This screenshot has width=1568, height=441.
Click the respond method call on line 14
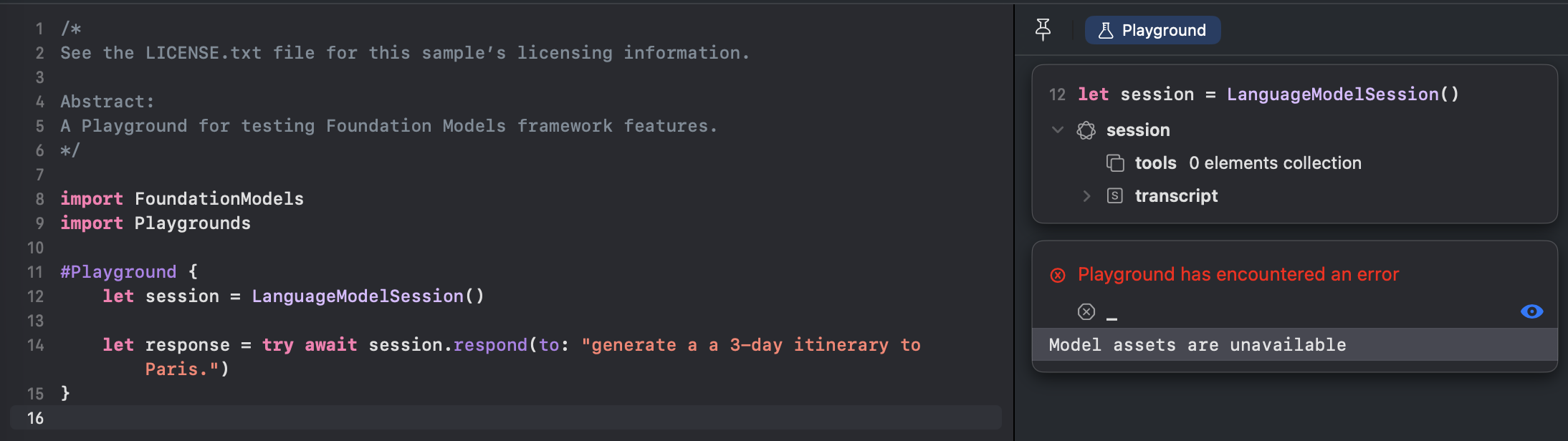coord(490,345)
